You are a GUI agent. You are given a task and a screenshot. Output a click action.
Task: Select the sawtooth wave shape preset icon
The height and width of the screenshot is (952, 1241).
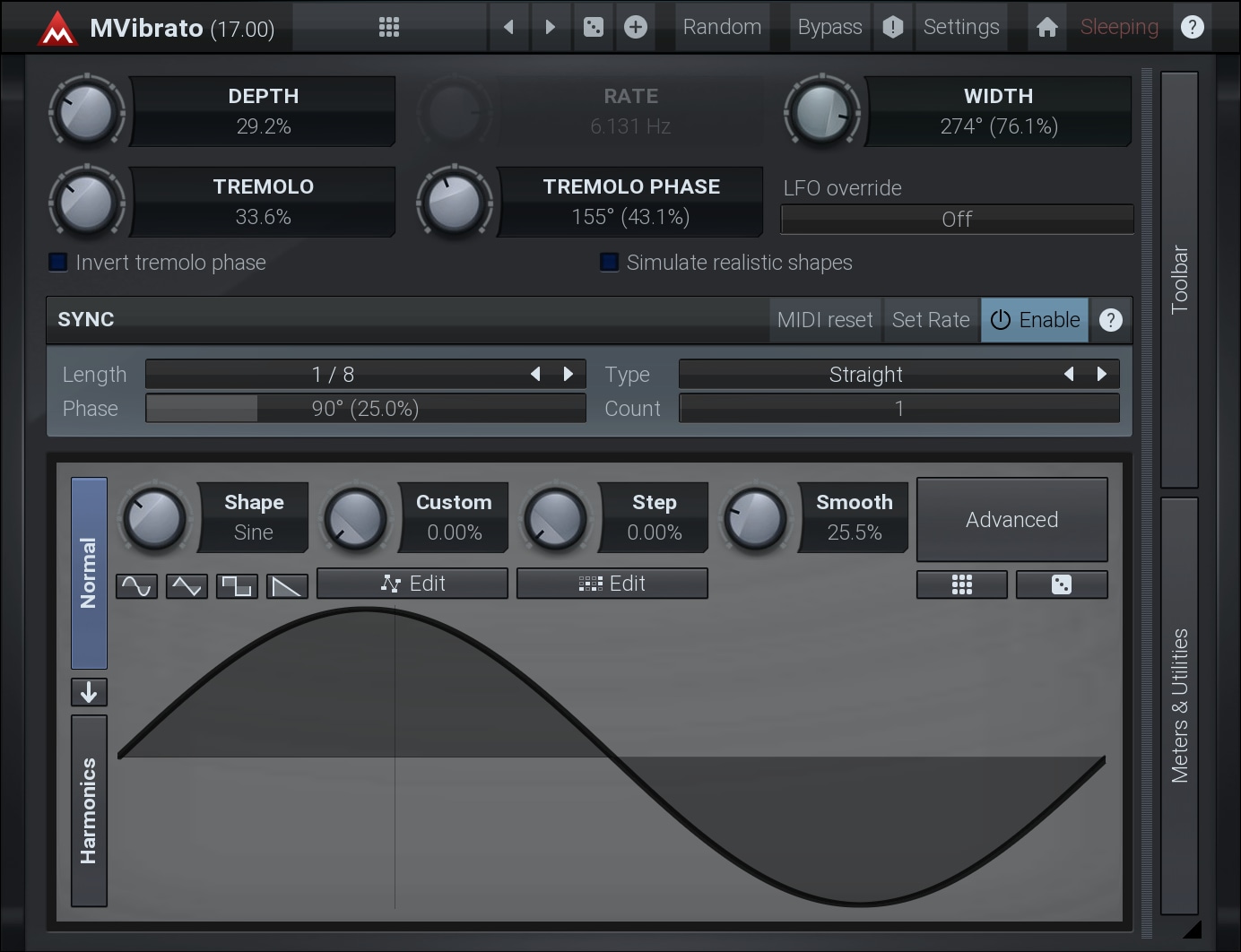pyautogui.click(x=287, y=586)
